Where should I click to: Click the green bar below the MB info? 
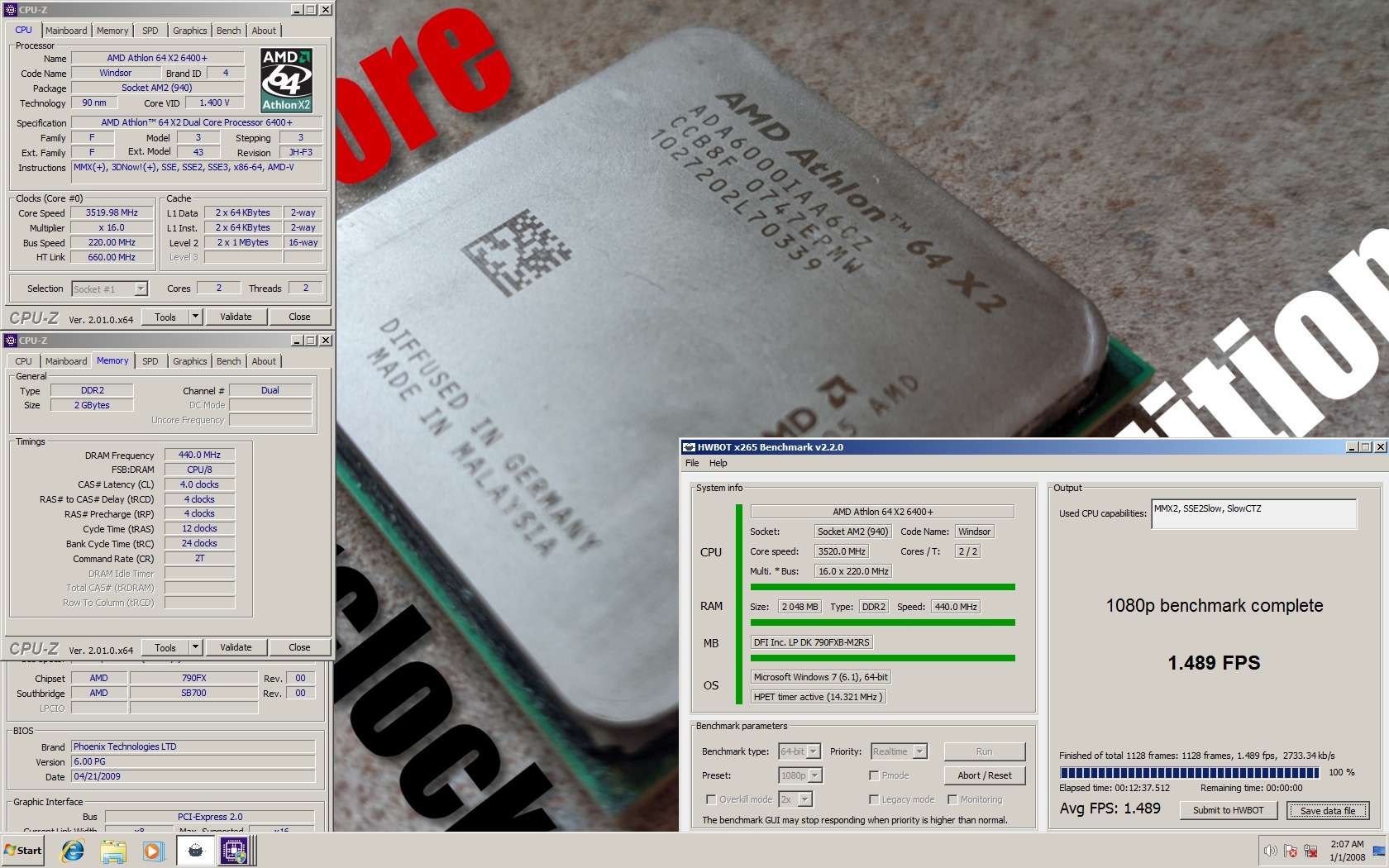click(882, 658)
